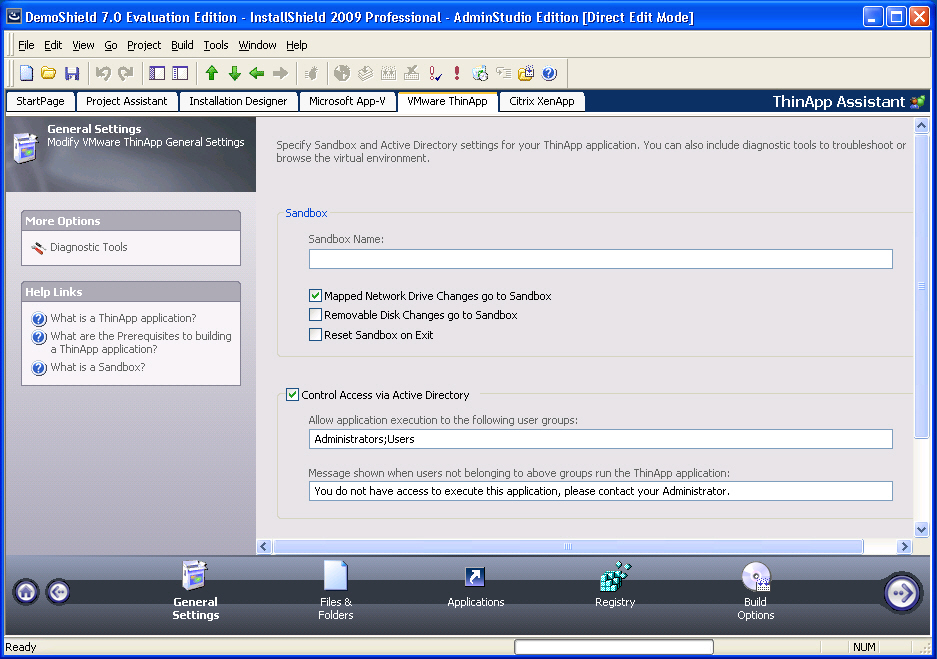Toggle Control Access via Active Directory checkbox
Viewport: 937px width, 659px height.
pyautogui.click(x=293, y=395)
